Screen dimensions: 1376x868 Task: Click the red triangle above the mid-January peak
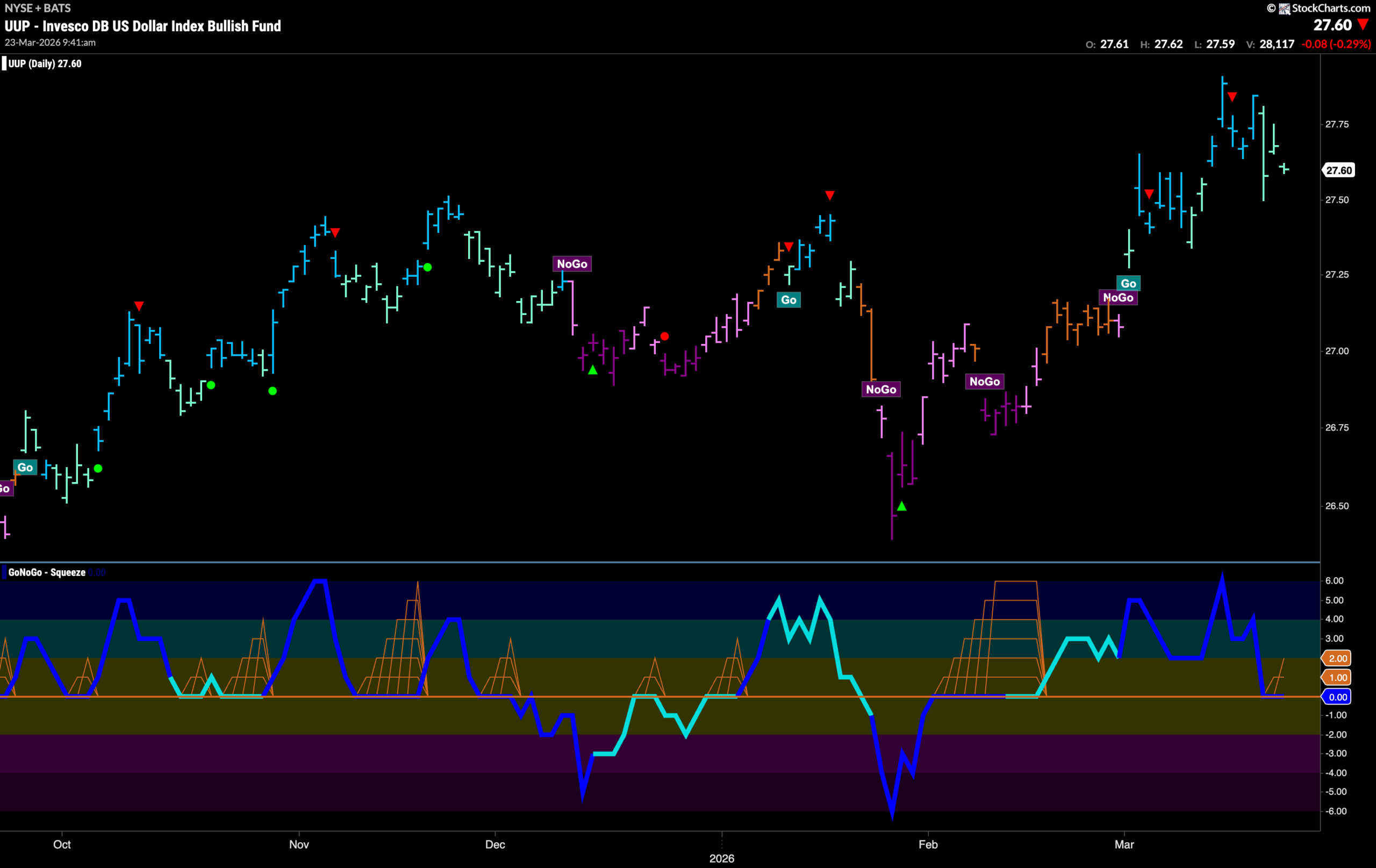[830, 196]
